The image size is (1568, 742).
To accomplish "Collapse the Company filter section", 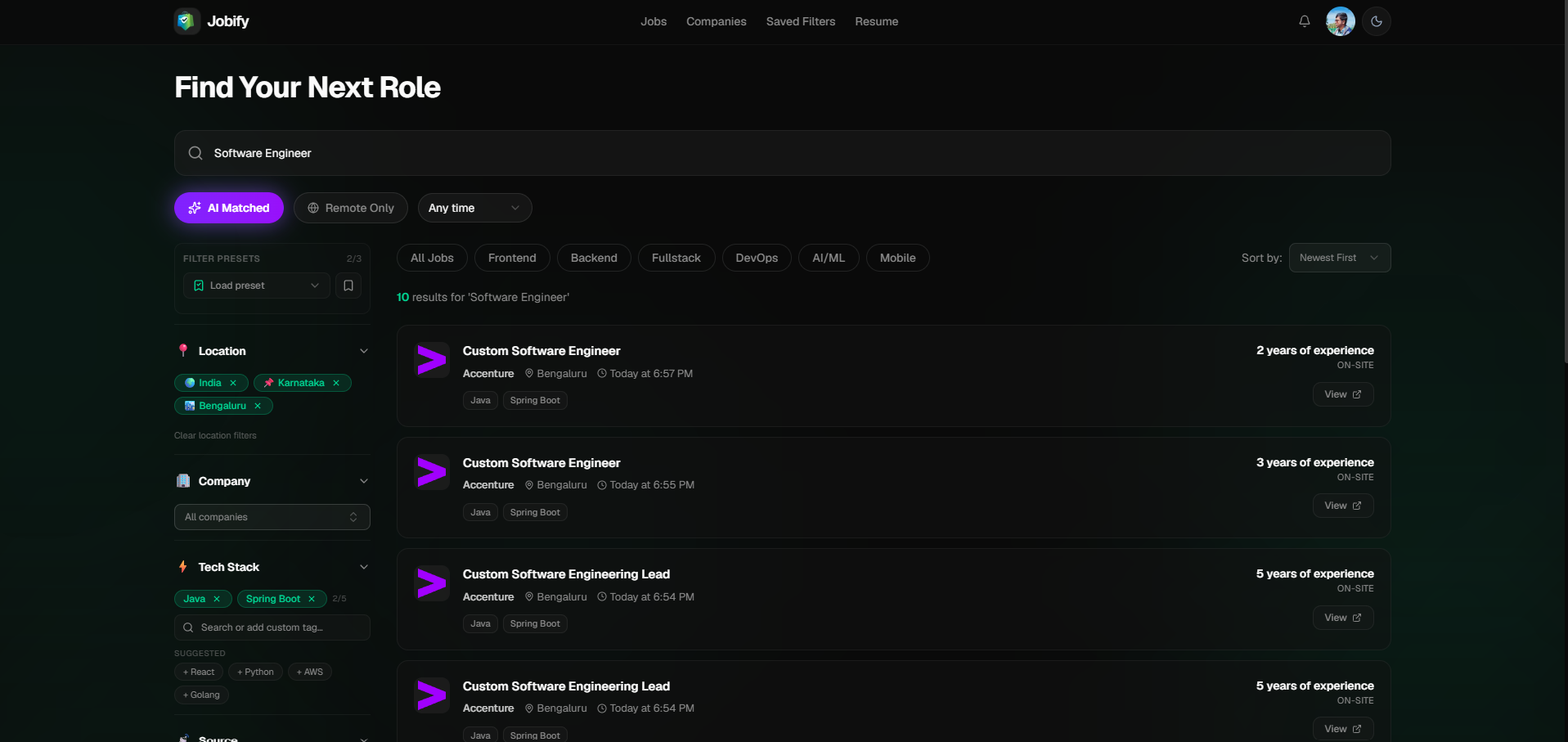I will (364, 481).
